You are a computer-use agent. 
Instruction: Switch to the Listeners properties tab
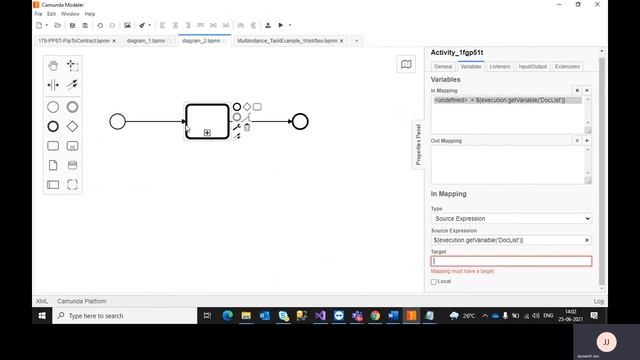tap(500, 67)
